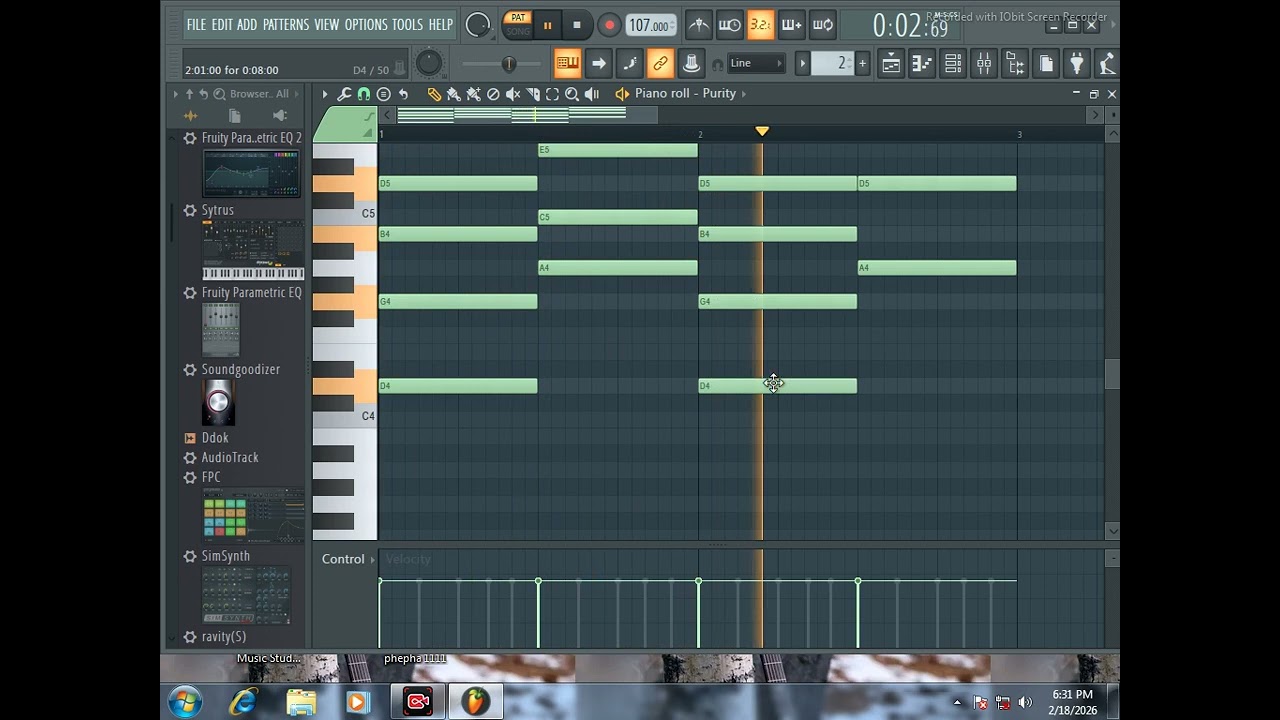1280x720 pixels.
Task: Select the Zoom magnifier tool
Action: (x=572, y=94)
